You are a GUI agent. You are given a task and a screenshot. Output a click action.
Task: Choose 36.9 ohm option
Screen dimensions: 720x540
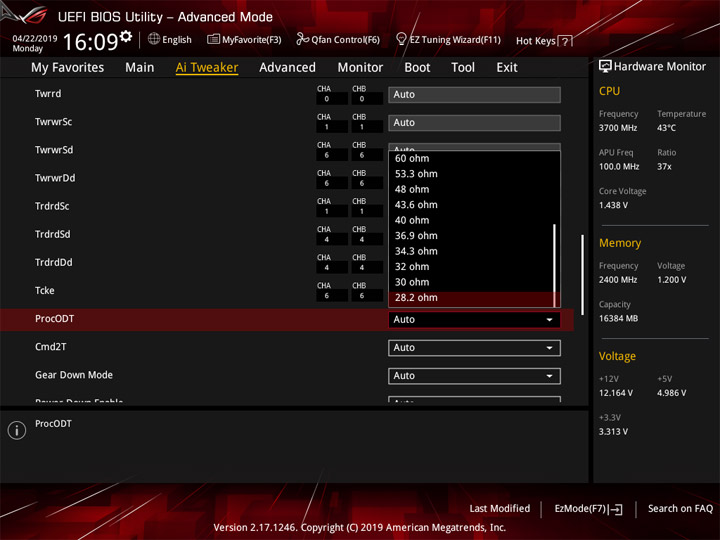tap(471, 236)
